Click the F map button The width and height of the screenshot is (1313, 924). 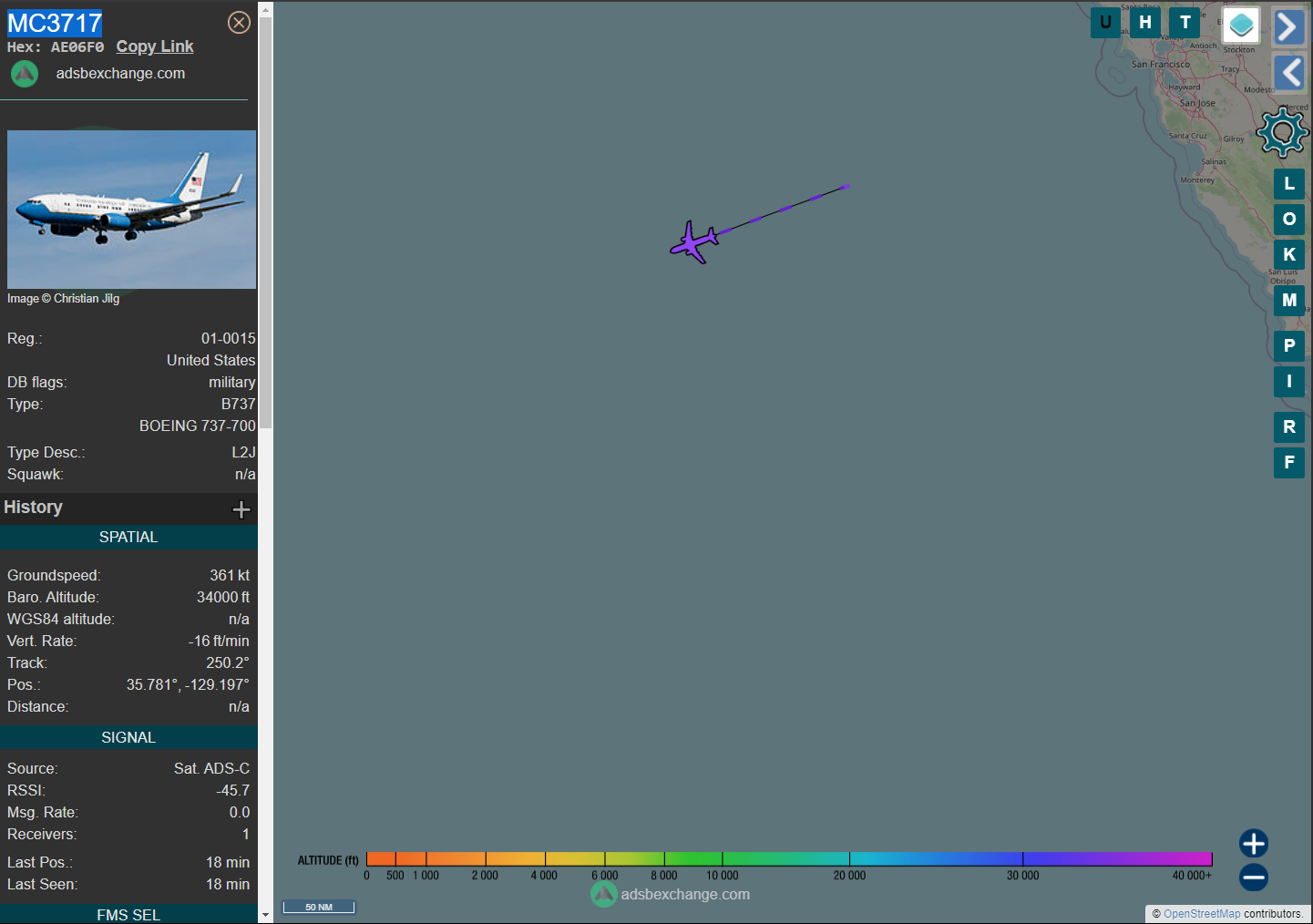click(x=1289, y=463)
